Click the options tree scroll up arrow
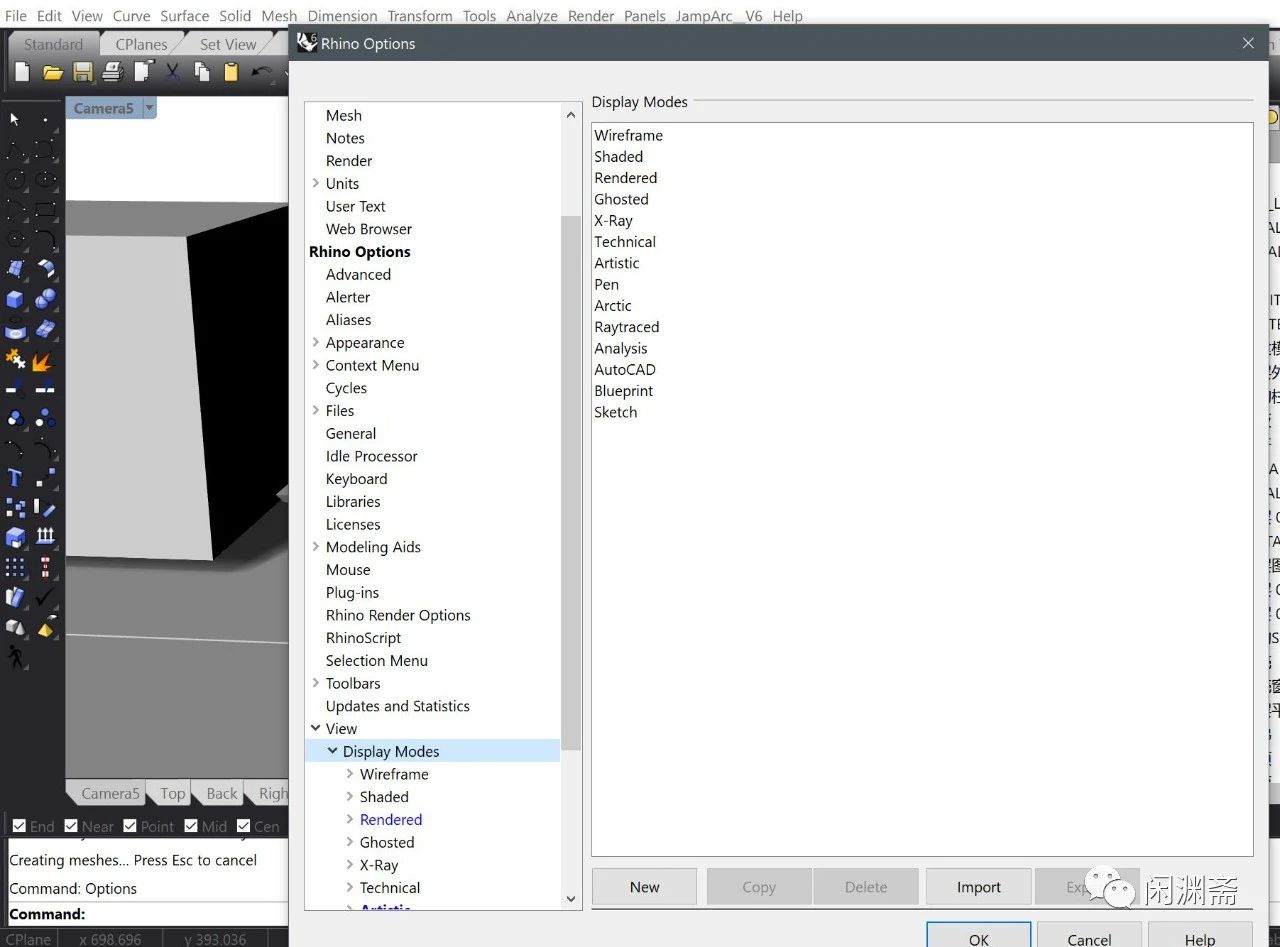 [x=571, y=115]
